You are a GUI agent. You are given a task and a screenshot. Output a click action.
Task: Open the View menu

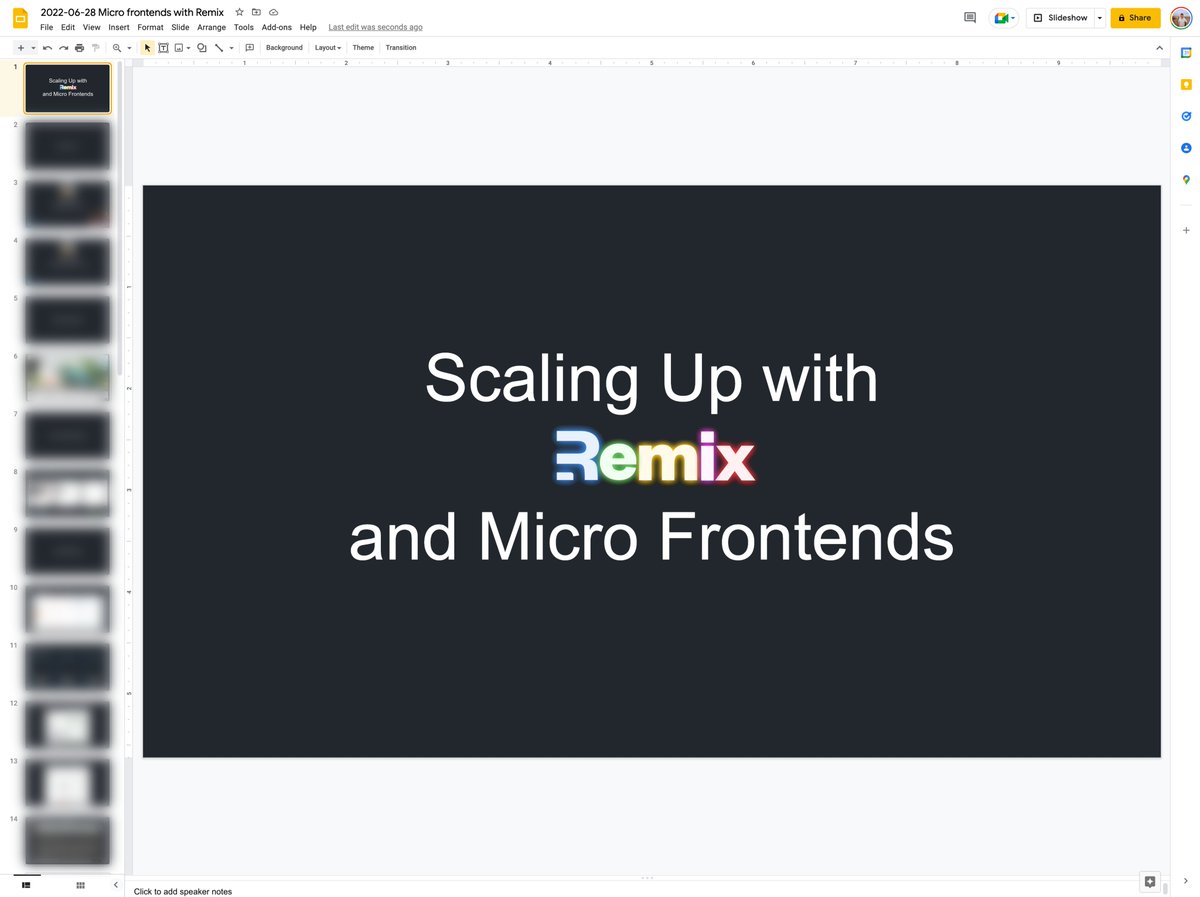coord(91,27)
